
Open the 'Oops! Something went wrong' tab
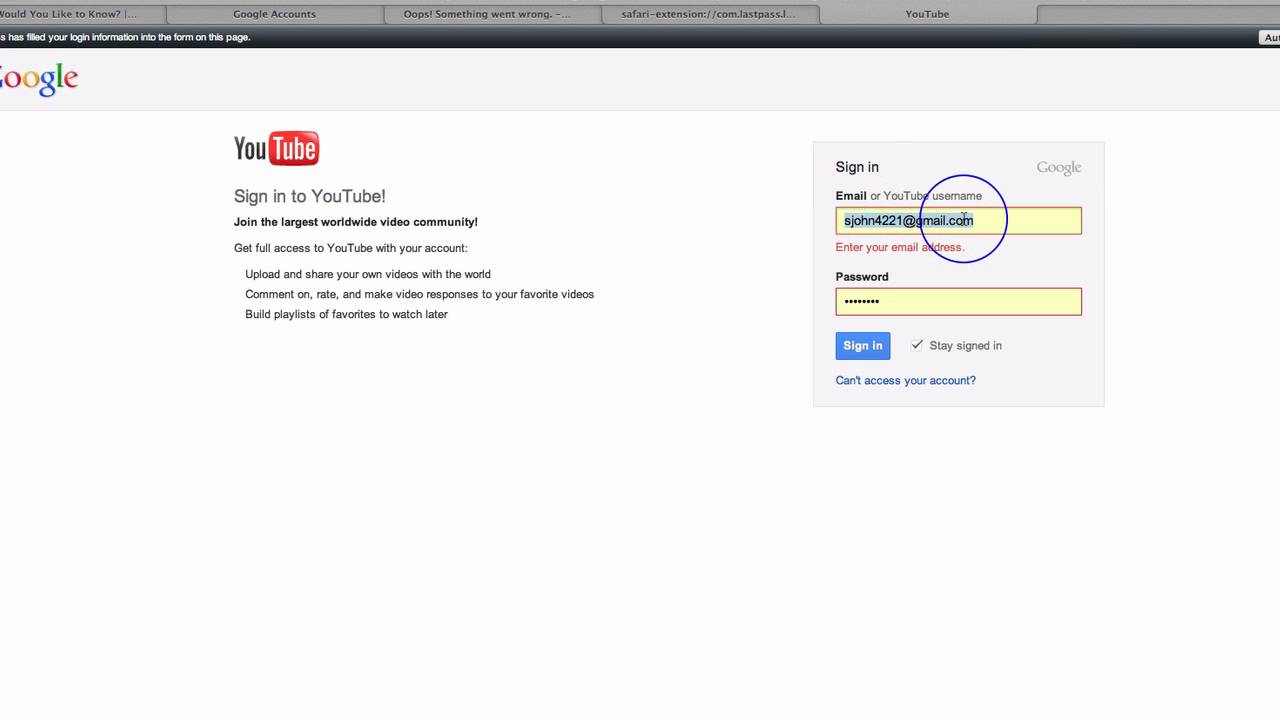(493, 14)
